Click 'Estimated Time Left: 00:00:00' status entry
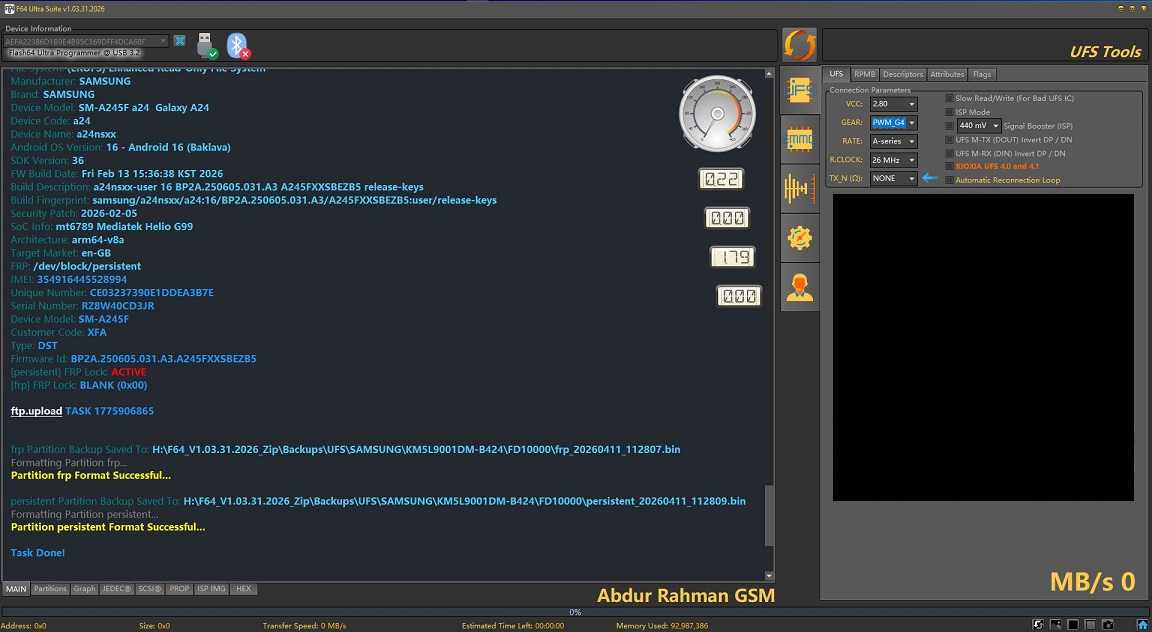Viewport: 1152px width, 632px height. tap(513, 626)
